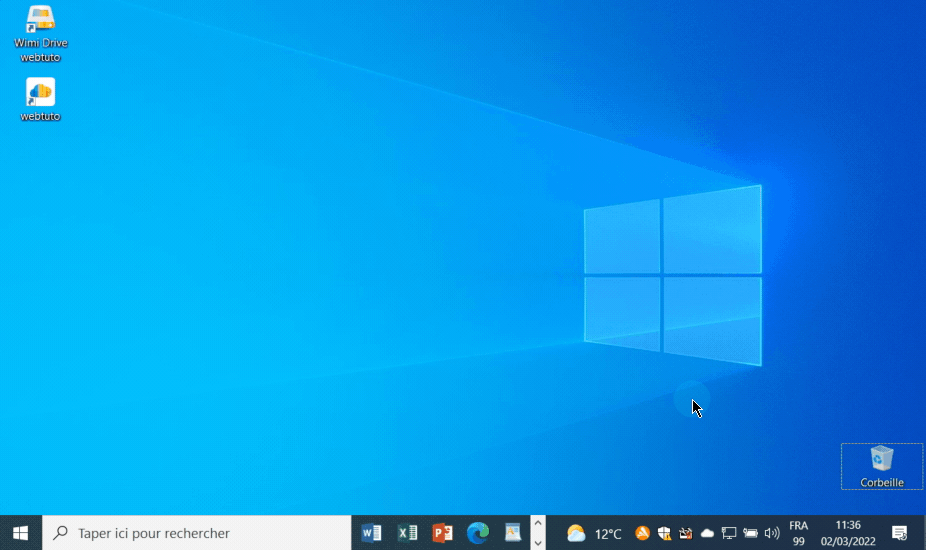Image resolution: width=926 pixels, height=550 pixels.
Task: Show next taskbar icons row with down arrow
Action: coord(538,542)
